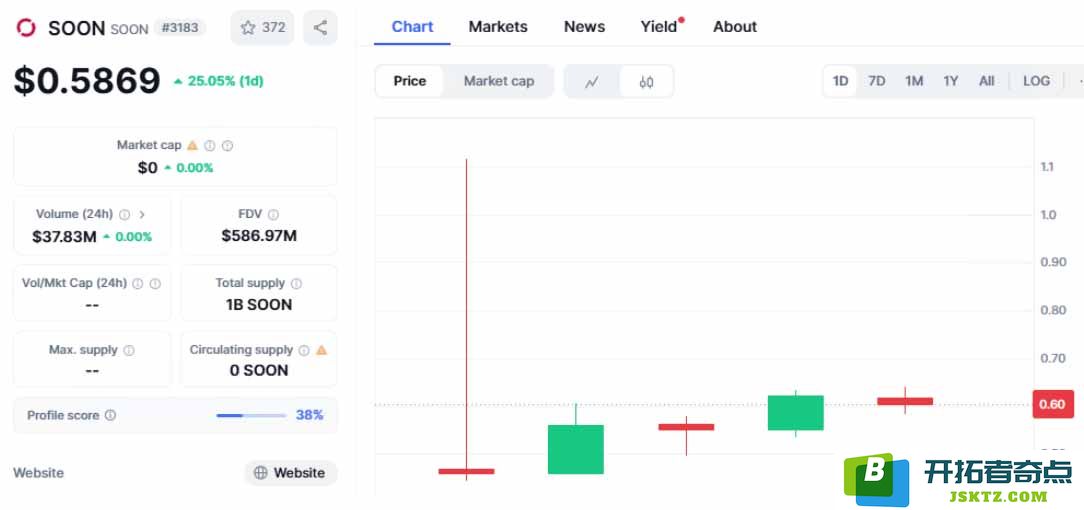Select the candlestick chart view icon
Image resolution: width=1084 pixels, height=510 pixels.
pyautogui.click(x=646, y=82)
